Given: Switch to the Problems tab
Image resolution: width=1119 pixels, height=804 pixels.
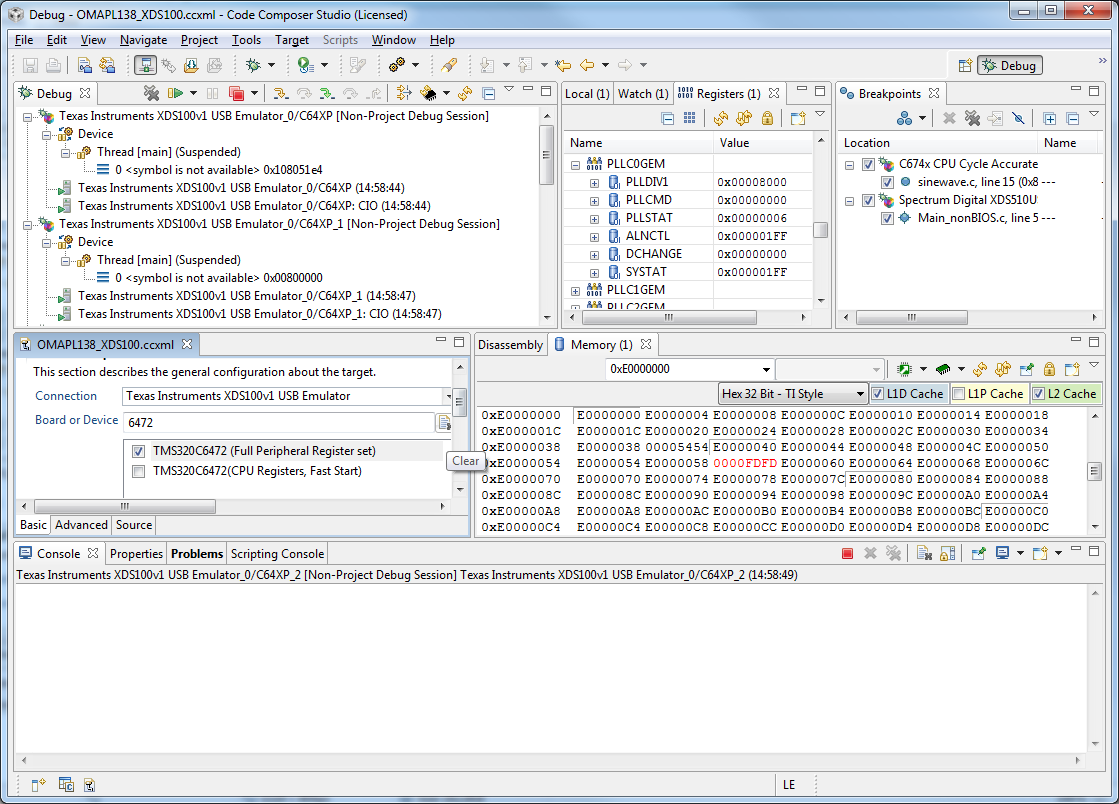Looking at the screenshot, I should (x=197, y=554).
